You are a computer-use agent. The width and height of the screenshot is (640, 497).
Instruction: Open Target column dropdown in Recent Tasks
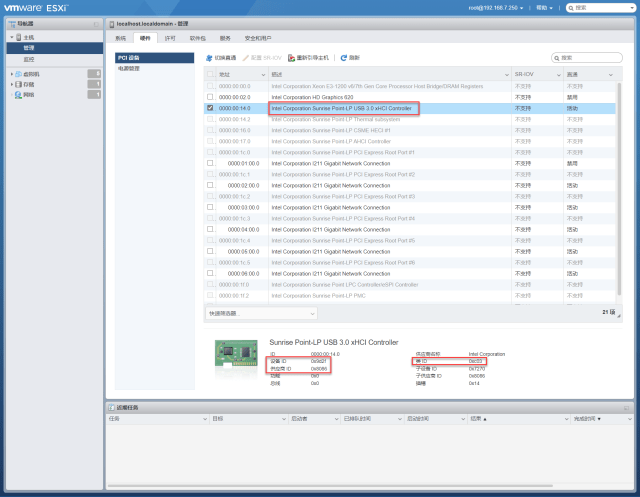[x=284, y=419]
